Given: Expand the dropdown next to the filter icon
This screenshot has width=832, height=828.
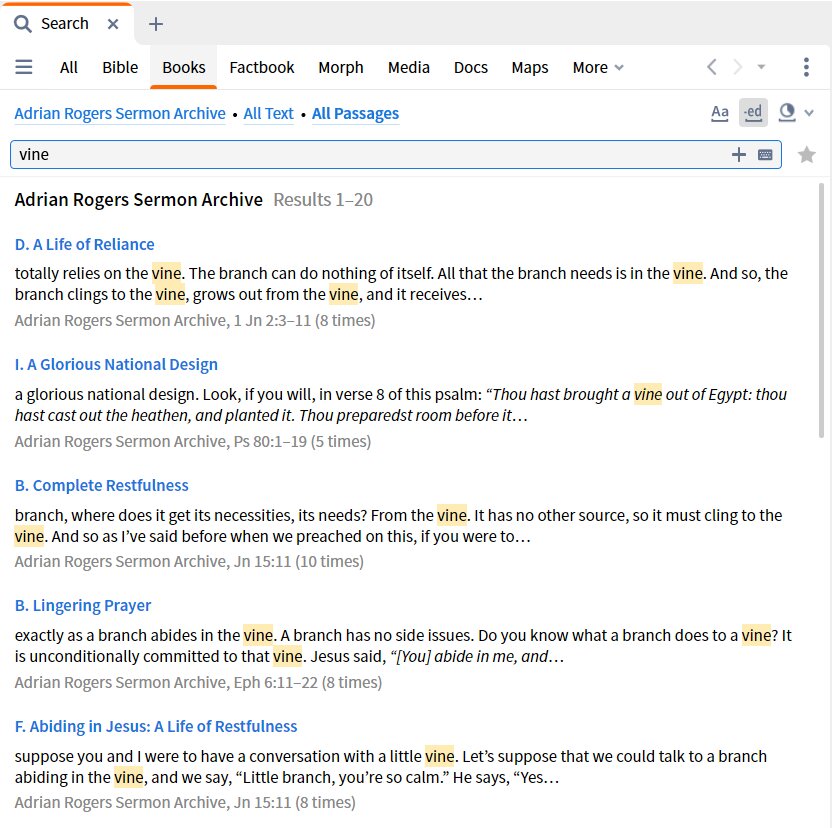Looking at the screenshot, I should tap(809, 113).
